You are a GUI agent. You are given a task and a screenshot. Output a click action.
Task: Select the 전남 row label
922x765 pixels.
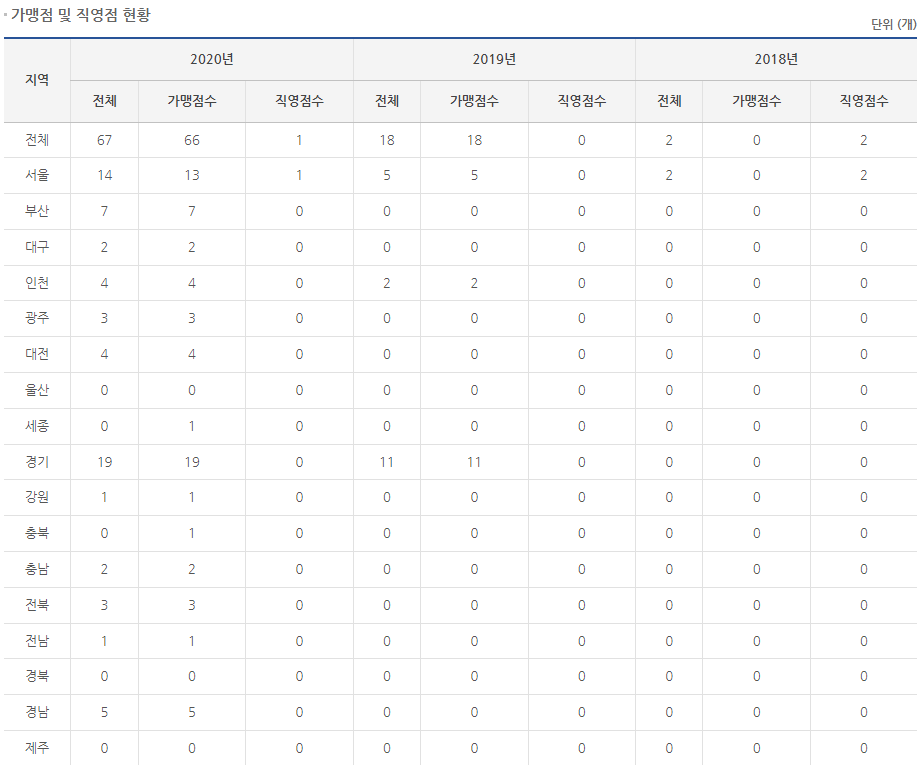coord(37,640)
